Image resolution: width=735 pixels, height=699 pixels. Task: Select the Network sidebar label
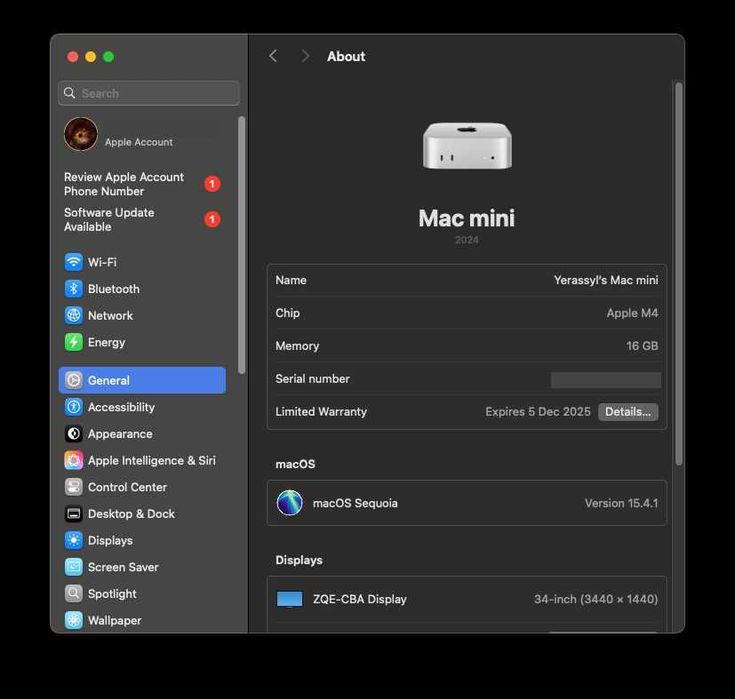pyautogui.click(x=111, y=316)
